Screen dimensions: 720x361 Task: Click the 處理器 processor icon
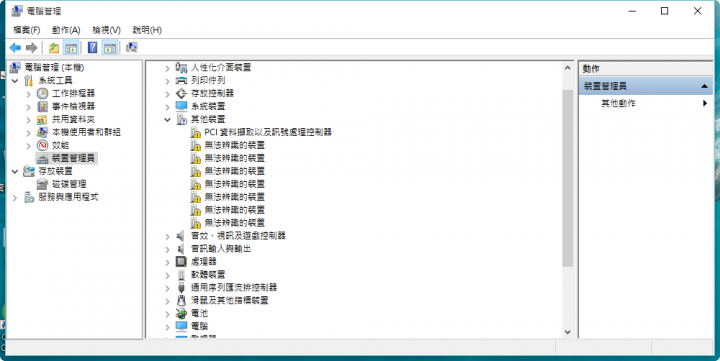click(181, 262)
